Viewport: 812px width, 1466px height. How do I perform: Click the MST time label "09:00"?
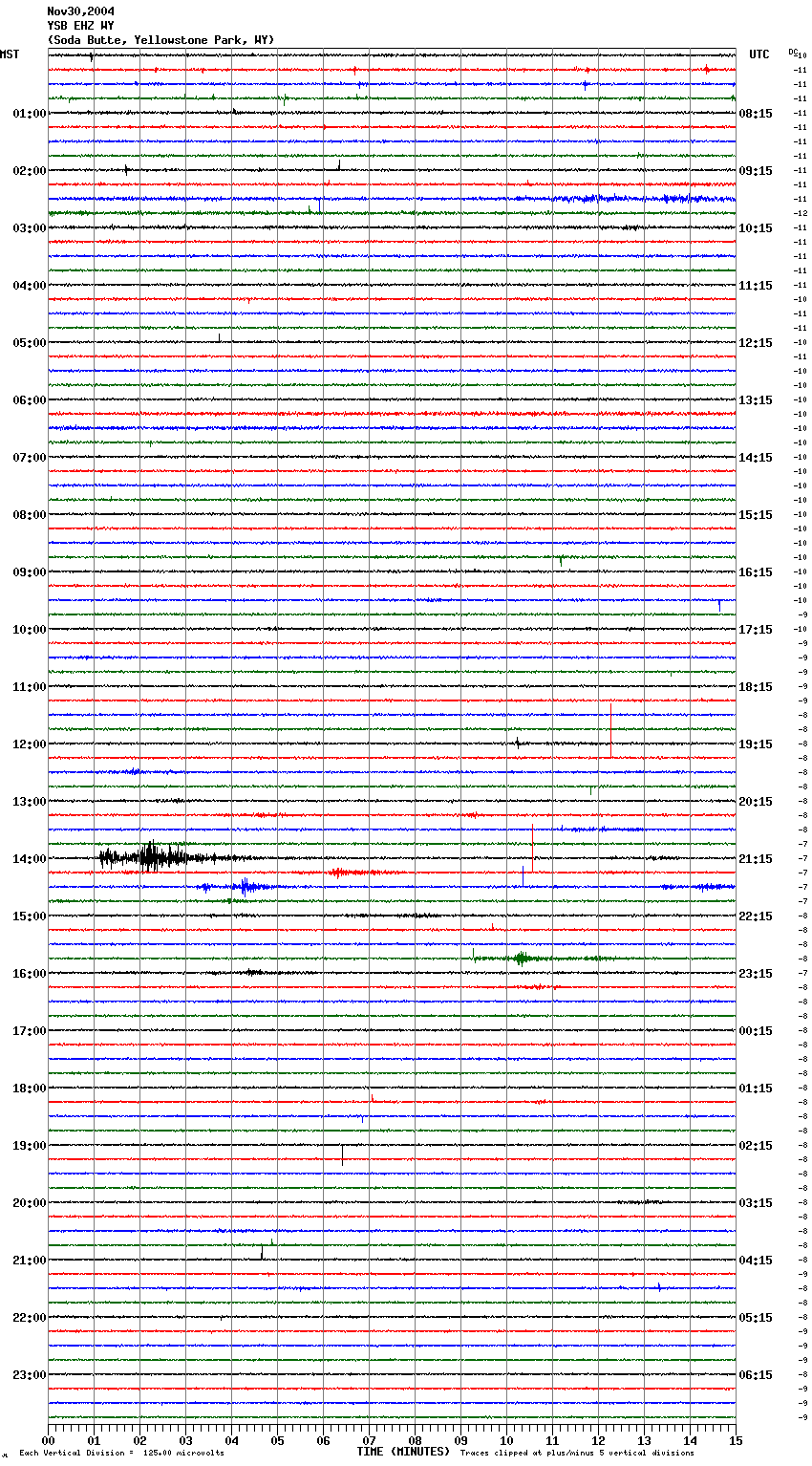[30, 572]
